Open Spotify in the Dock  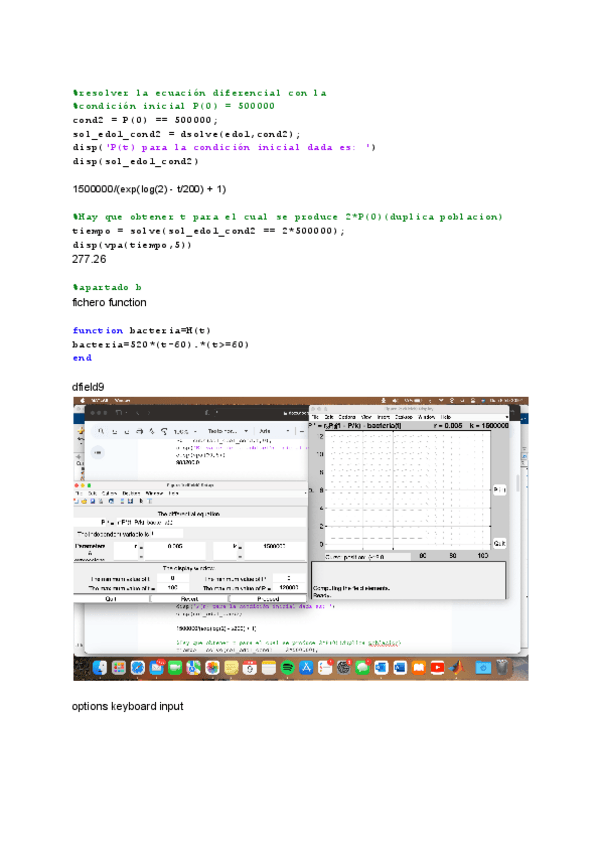(x=286, y=667)
